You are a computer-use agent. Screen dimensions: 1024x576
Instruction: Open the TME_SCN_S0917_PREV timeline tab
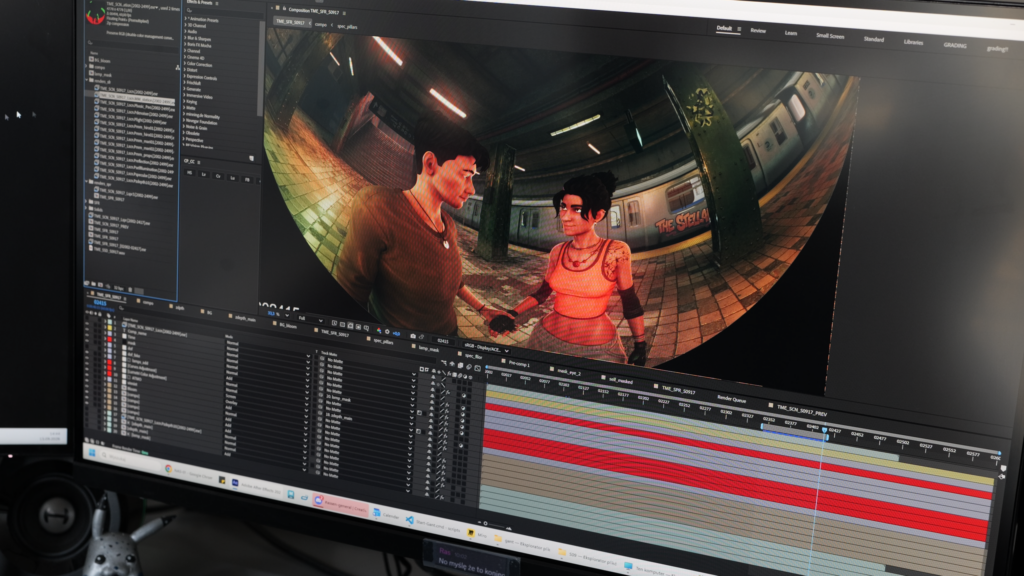[801, 411]
